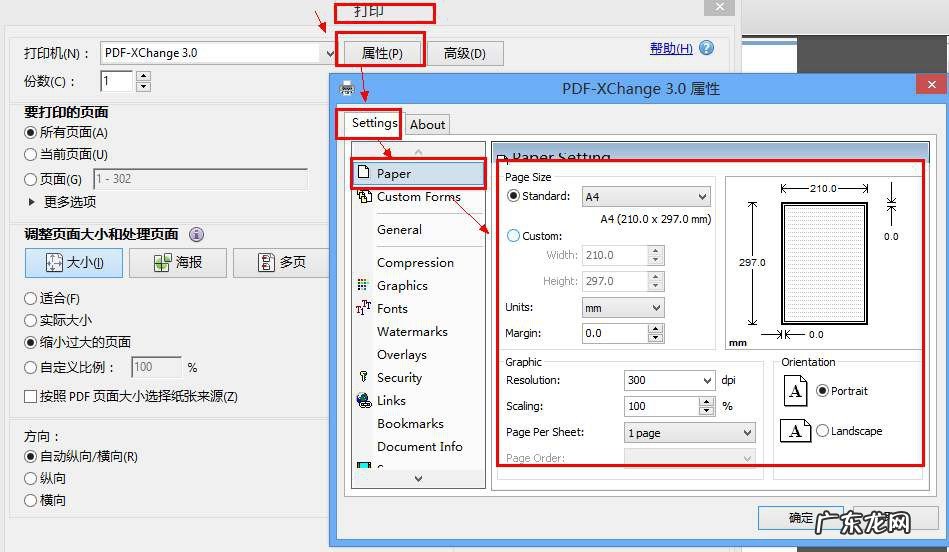Click 确定 to confirm properties
This screenshot has width=949, height=552.
point(801,518)
